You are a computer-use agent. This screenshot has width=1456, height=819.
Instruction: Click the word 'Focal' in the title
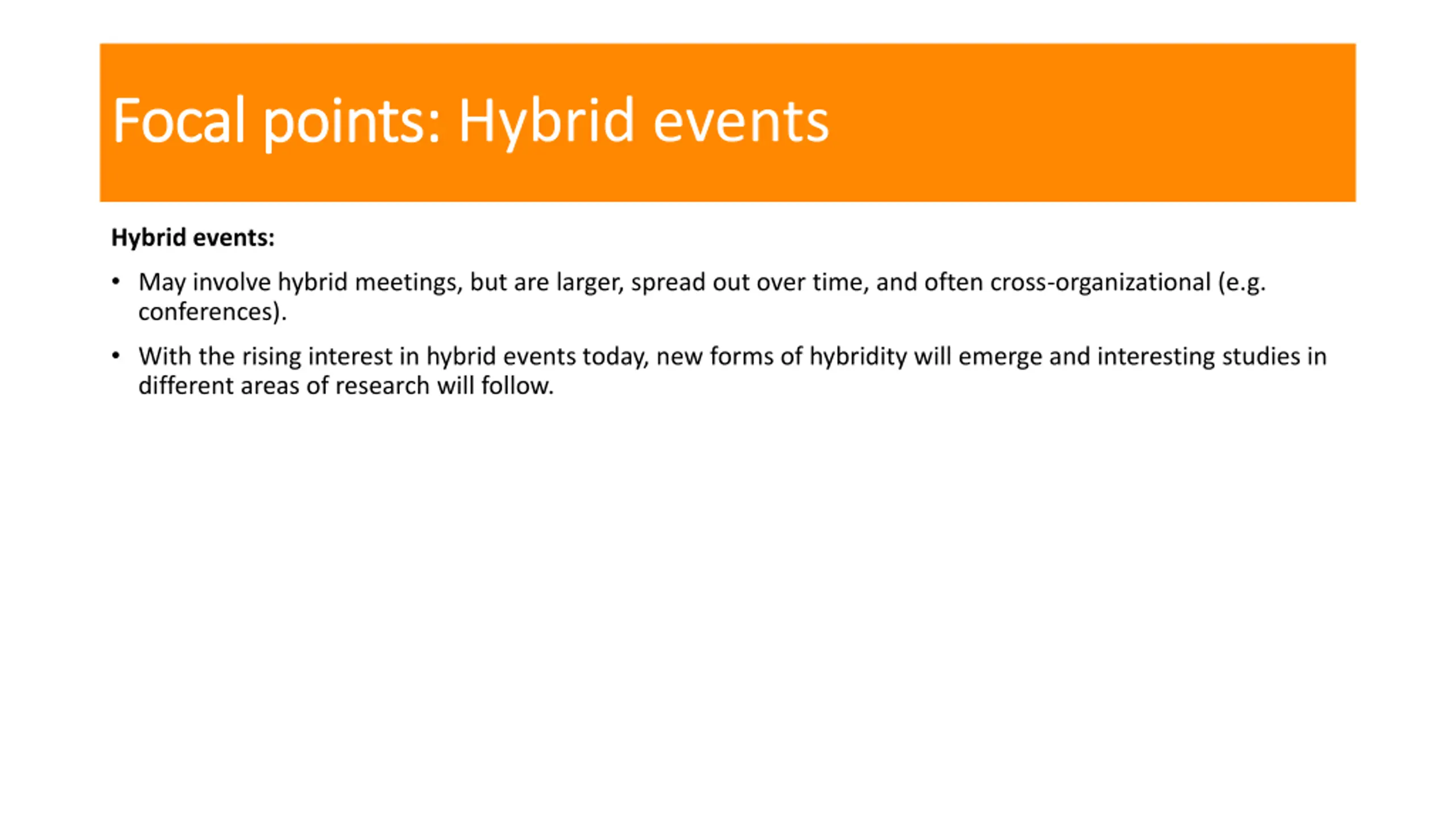pyautogui.click(x=179, y=121)
